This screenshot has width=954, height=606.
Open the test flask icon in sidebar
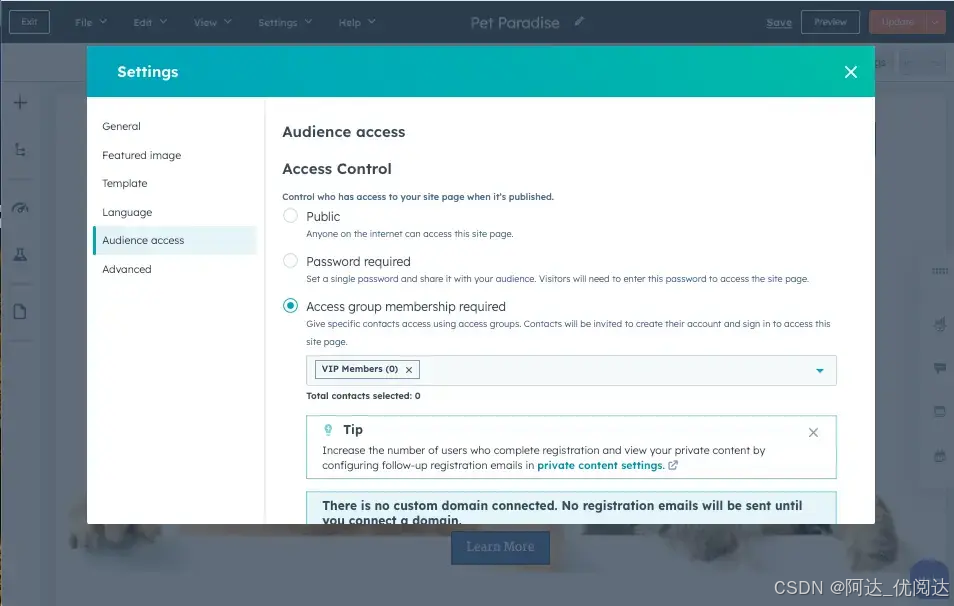tap(20, 254)
